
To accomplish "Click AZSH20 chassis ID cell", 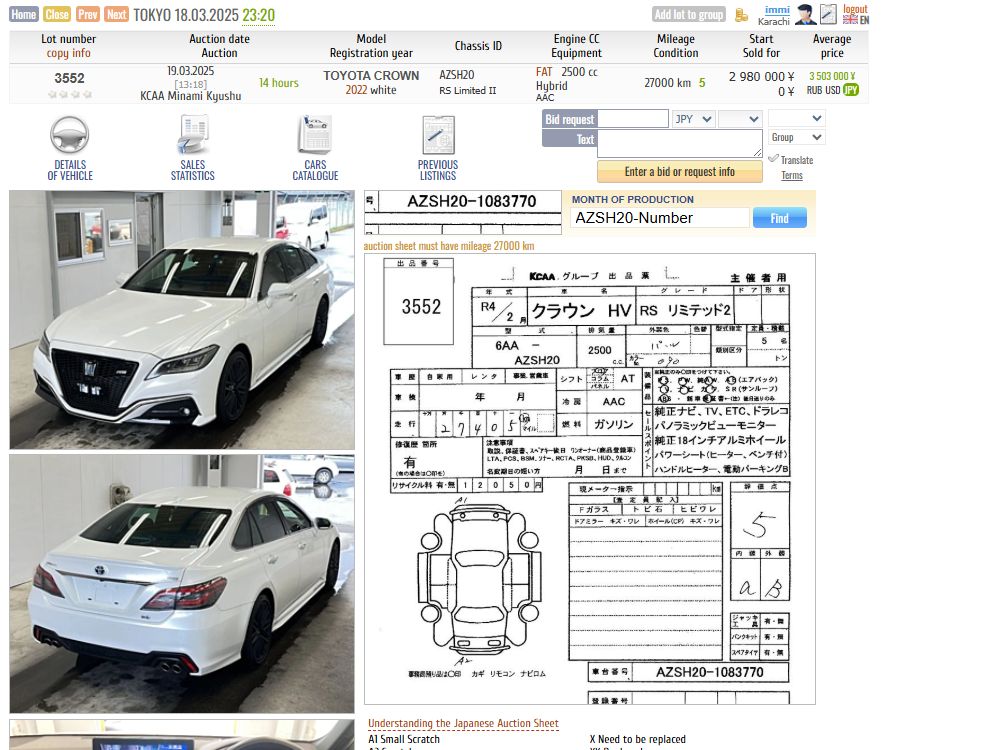I will click(457, 75).
